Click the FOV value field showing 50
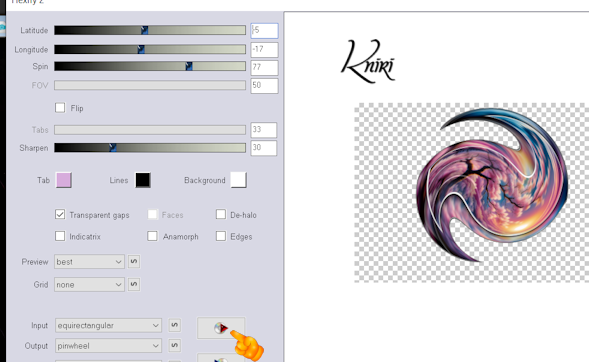 tap(264, 85)
